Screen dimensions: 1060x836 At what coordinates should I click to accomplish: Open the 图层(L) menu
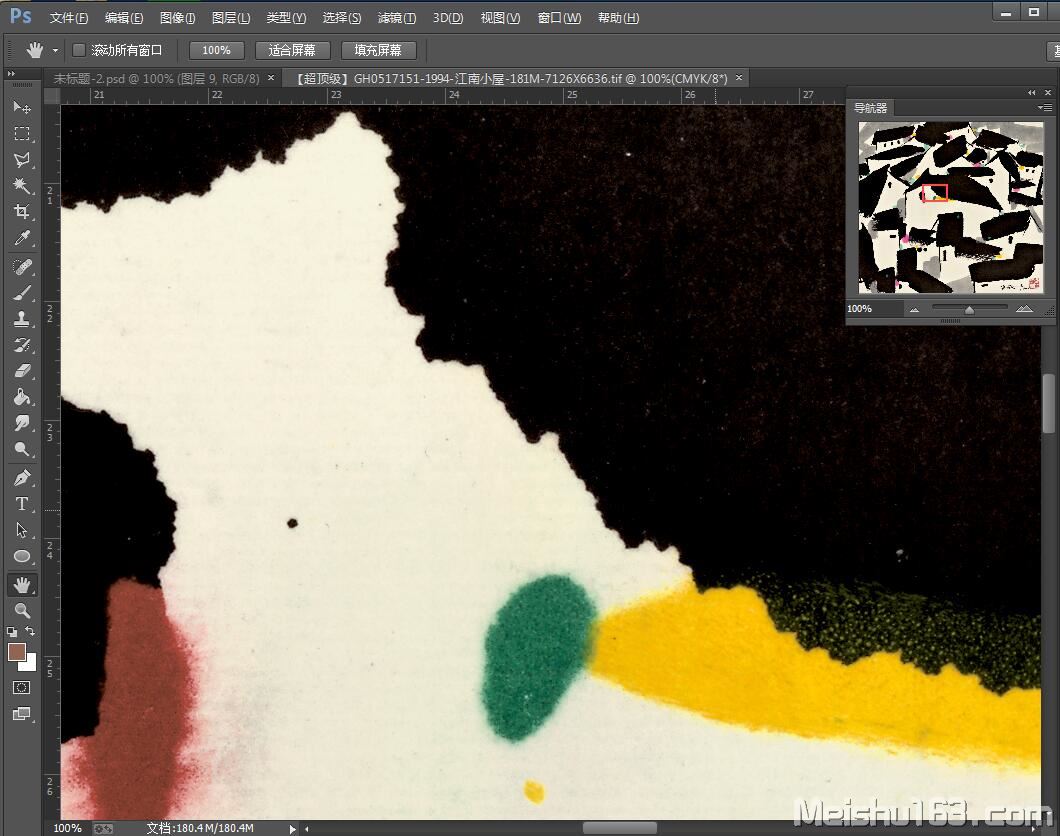(x=231, y=18)
